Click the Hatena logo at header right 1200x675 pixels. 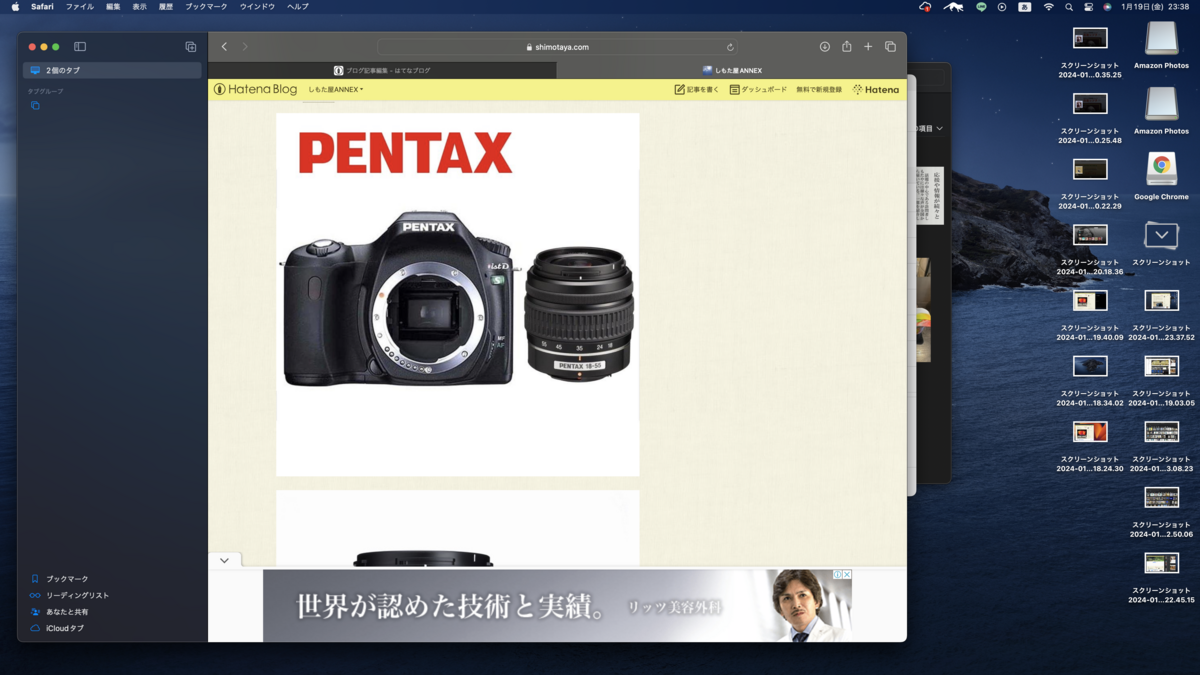click(x=876, y=90)
